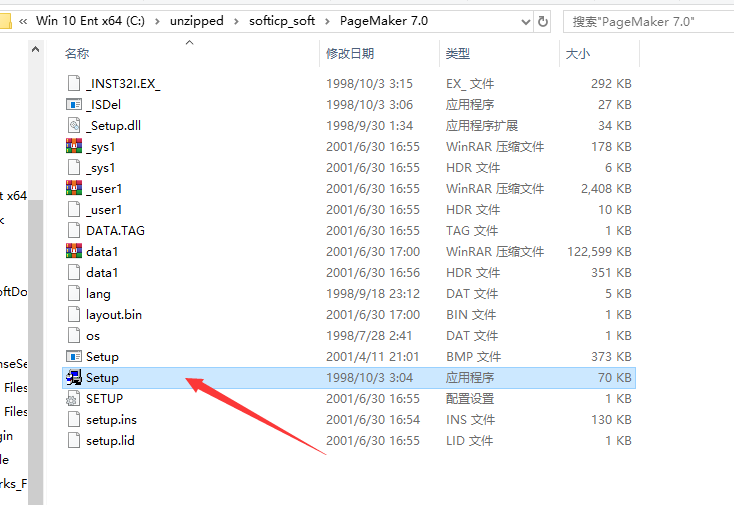734x505 pixels.
Task: Select the data1 HDR file icon
Action: tap(74, 272)
